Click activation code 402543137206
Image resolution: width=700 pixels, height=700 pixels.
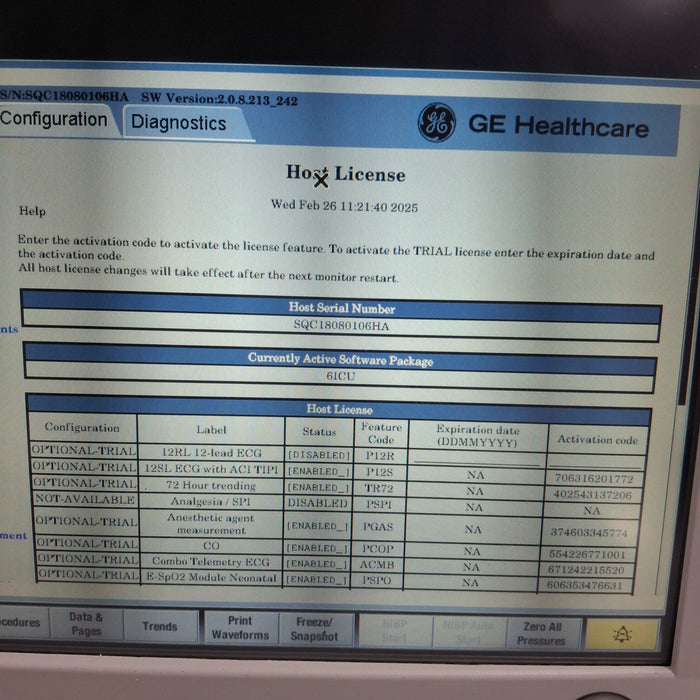click(592, 495)
